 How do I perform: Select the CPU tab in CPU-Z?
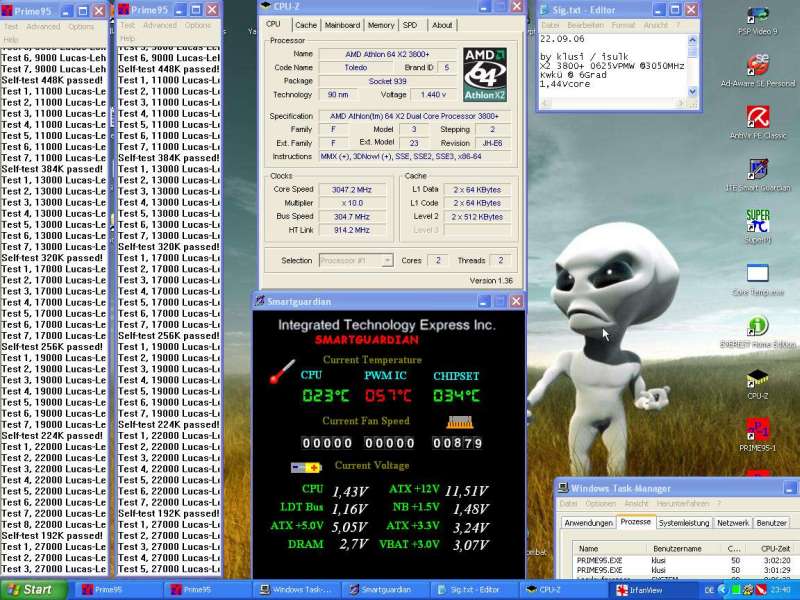273,24
